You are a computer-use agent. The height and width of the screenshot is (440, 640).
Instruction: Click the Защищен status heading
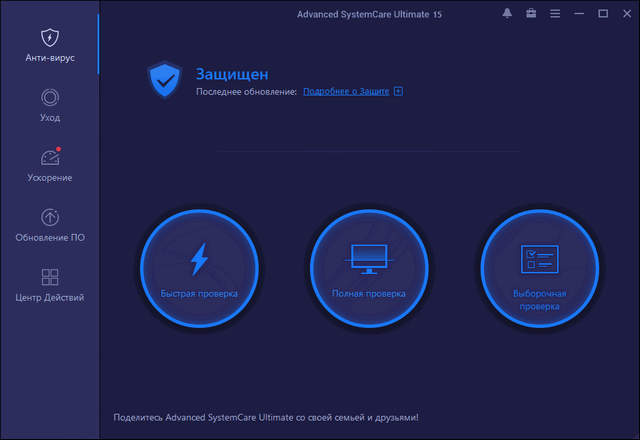coord(232,74)
